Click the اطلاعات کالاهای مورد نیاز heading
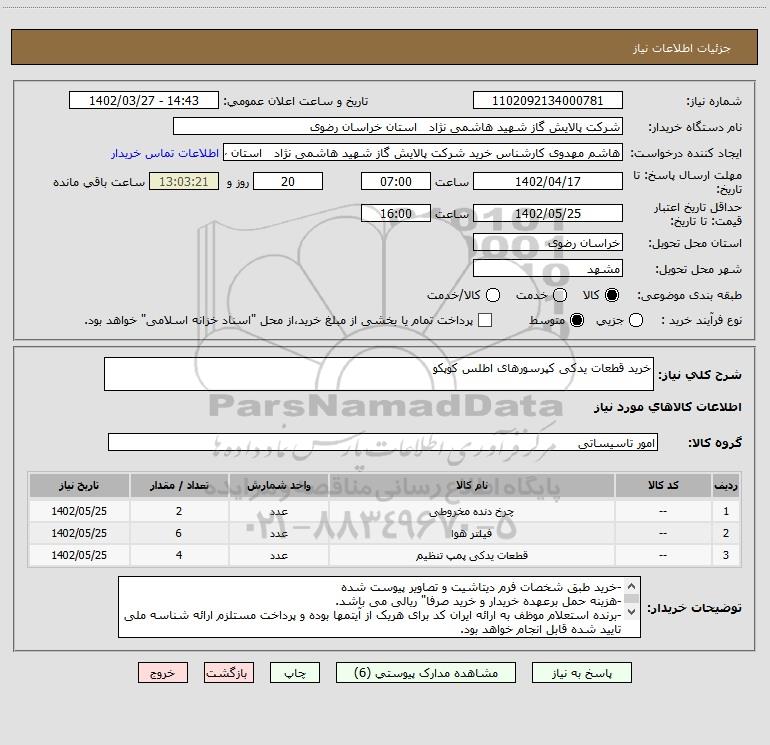 667,407
